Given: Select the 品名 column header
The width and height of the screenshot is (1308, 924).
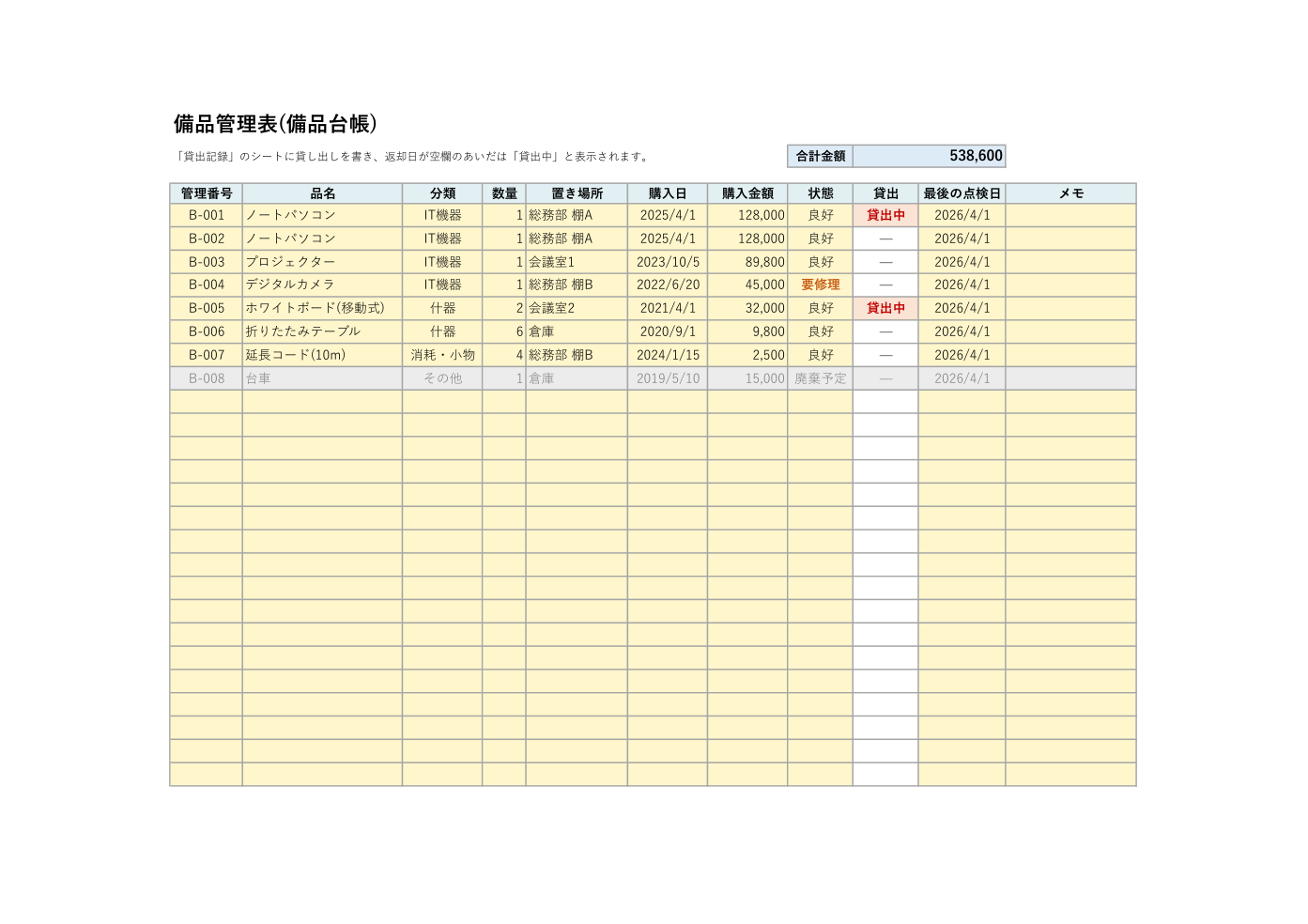Looking at the screenshot, I should click(x=322, y=193).
